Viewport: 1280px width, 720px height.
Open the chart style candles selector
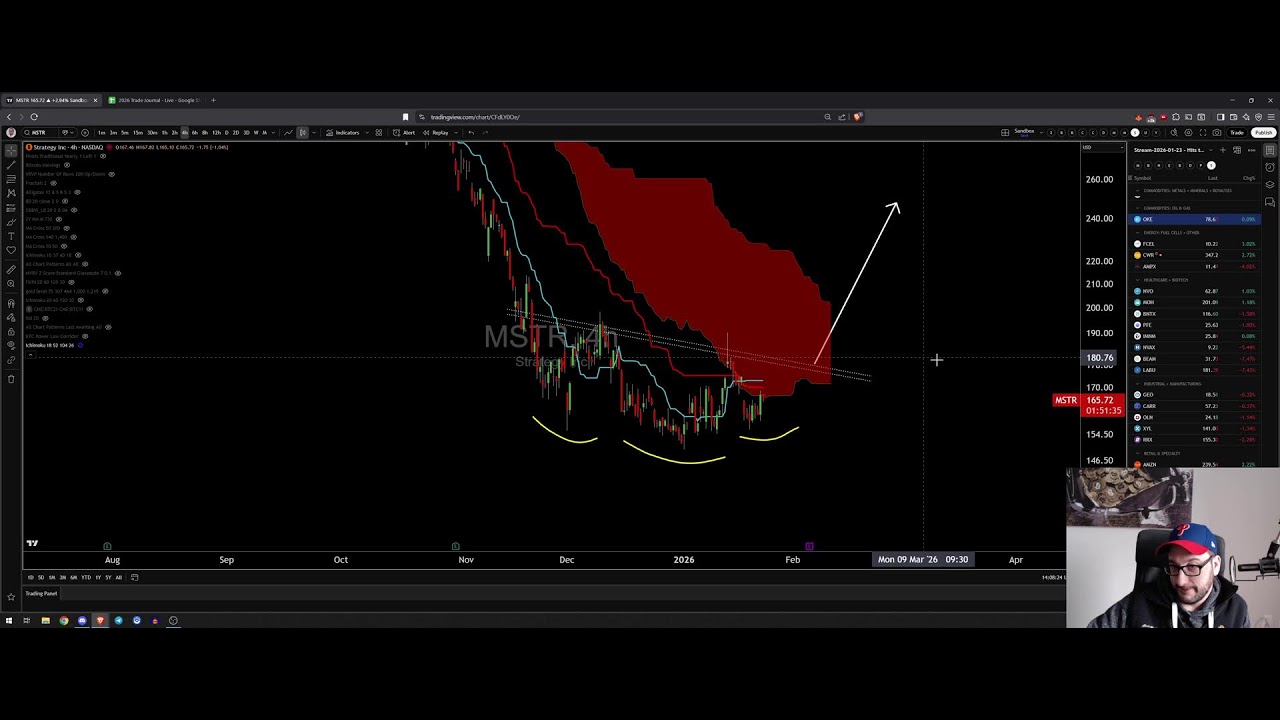302,132
